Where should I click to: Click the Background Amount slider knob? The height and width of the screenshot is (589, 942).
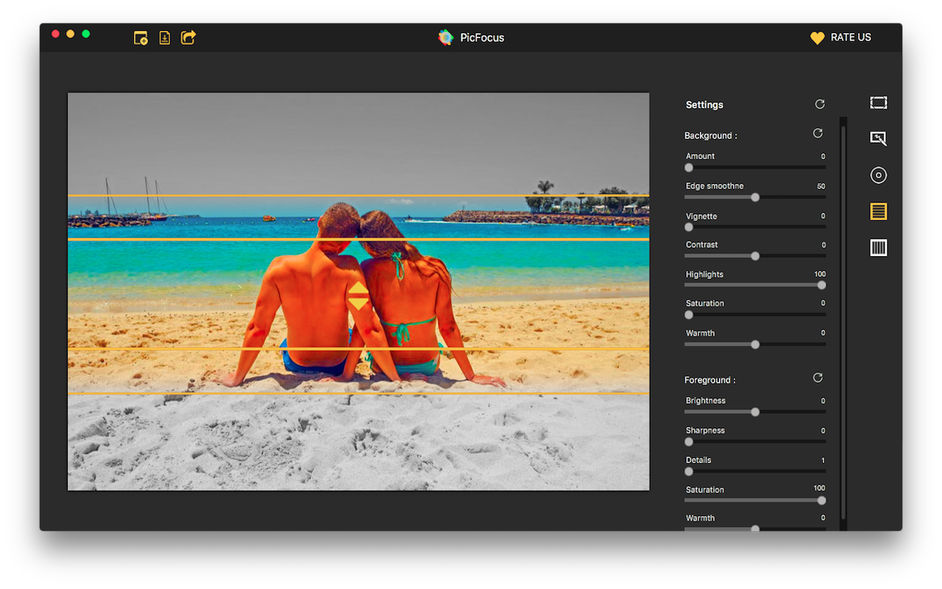click(x=689, y=168)
